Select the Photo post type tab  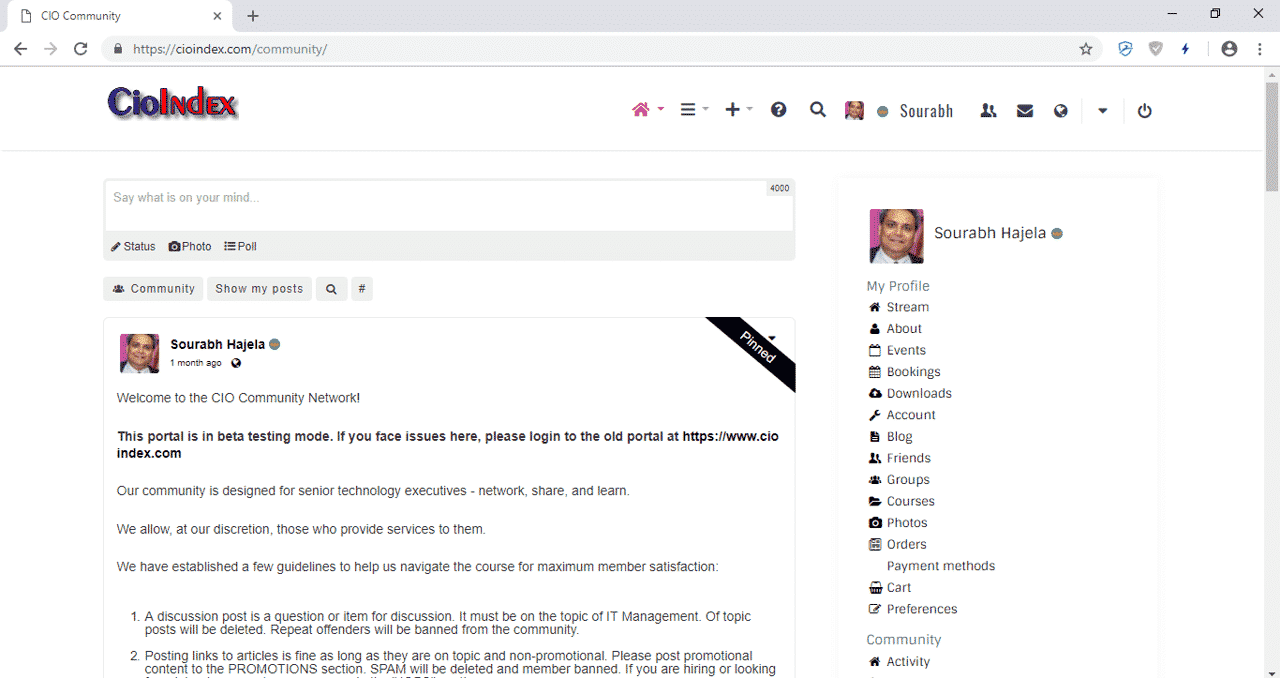190,246
